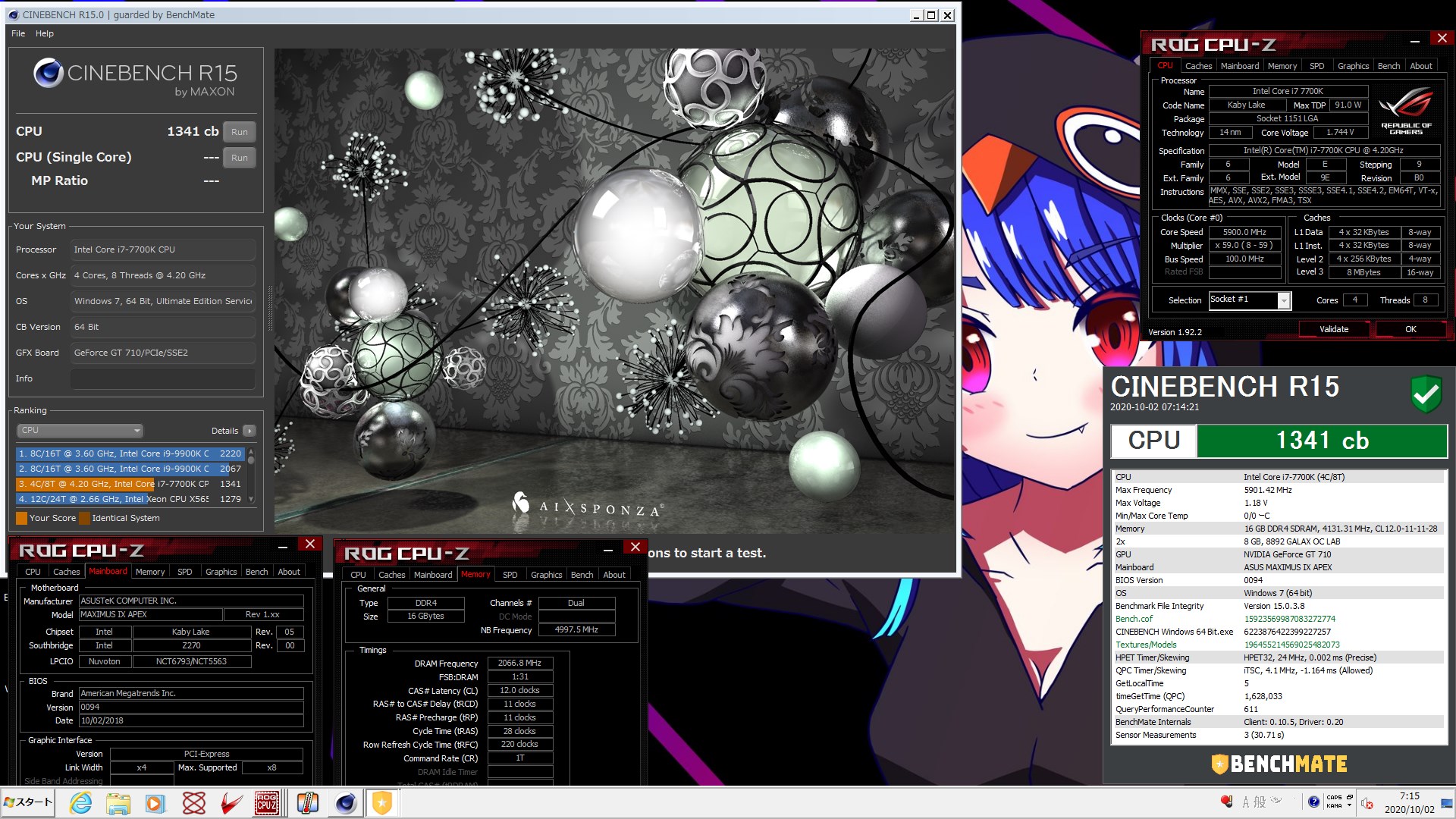
Task: Click the IME red ball language icon
Action: (1226, 802)
